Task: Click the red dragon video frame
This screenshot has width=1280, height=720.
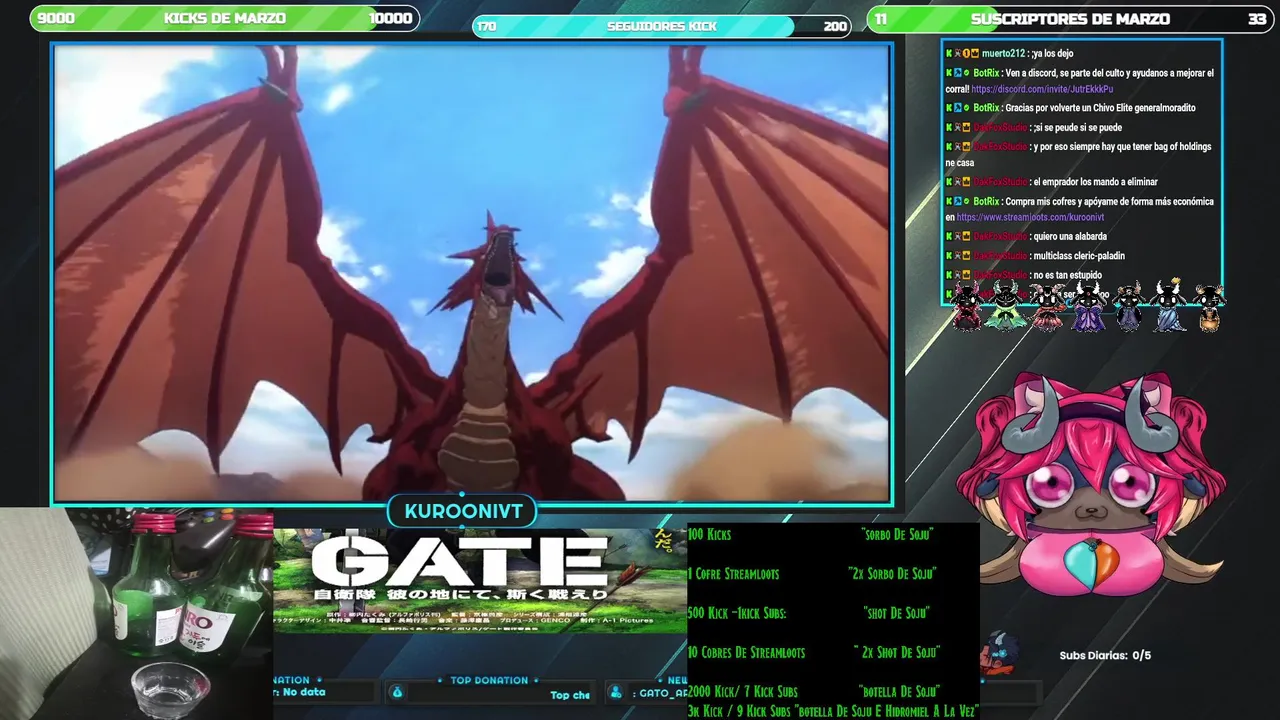Action: (471, 273)
